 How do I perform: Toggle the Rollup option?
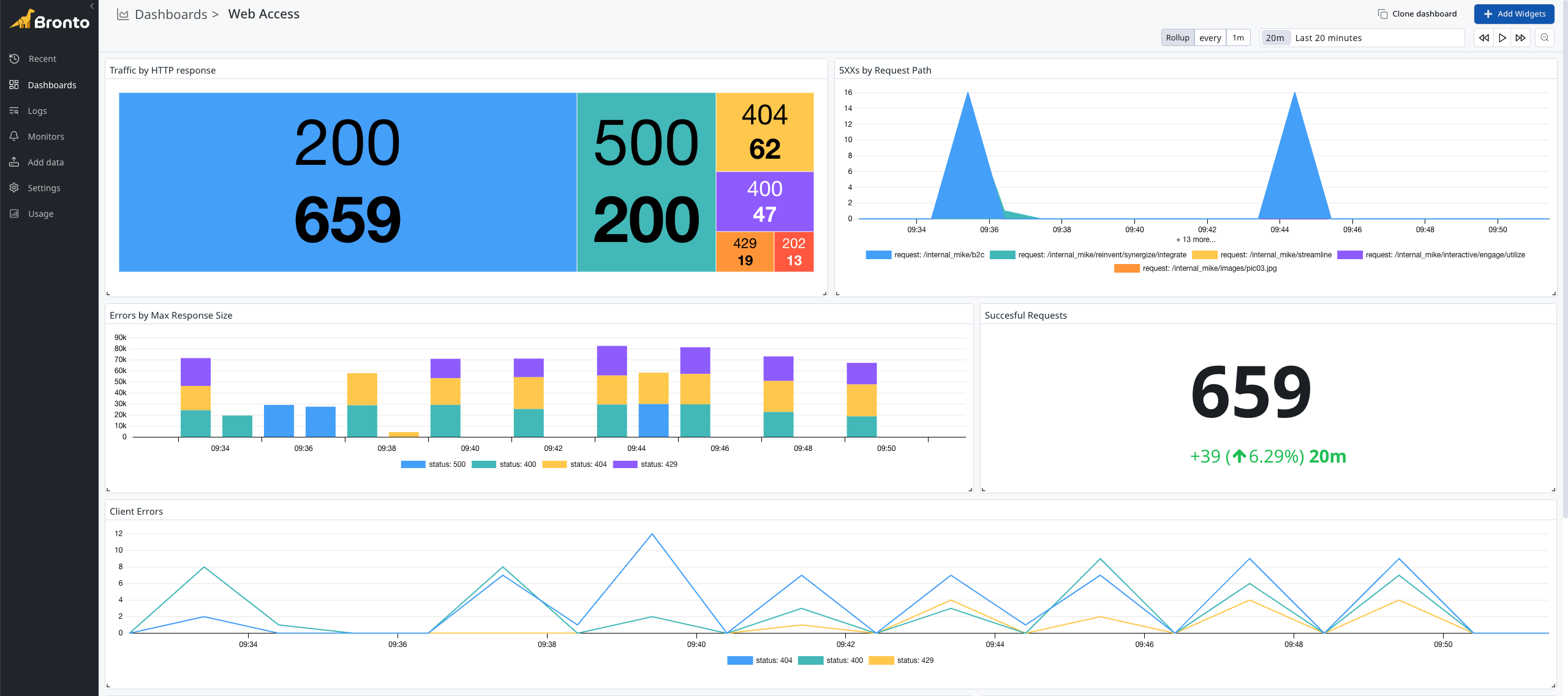(x=1177, y=37)
